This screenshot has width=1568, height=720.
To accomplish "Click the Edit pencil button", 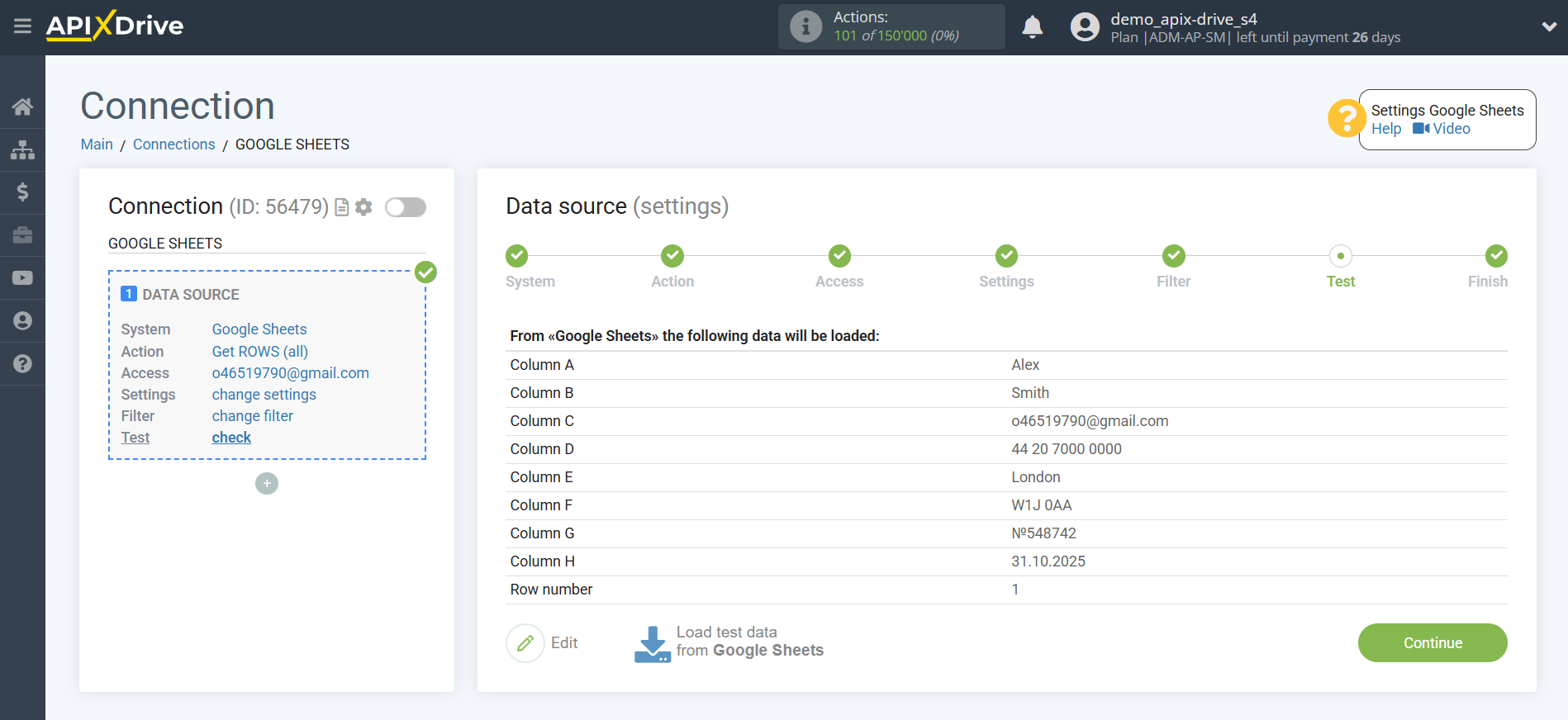I will click(x=525, y=643).
